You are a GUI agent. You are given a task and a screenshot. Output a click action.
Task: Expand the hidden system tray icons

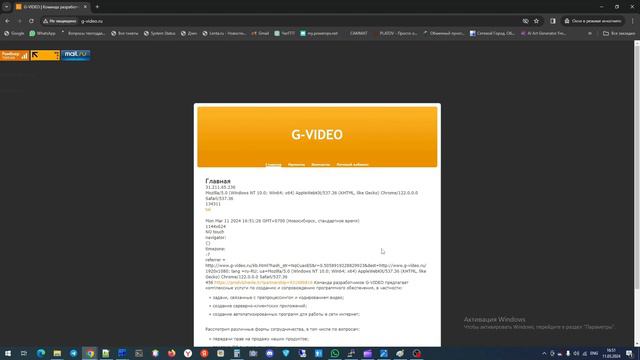click(x=544, y=353)
